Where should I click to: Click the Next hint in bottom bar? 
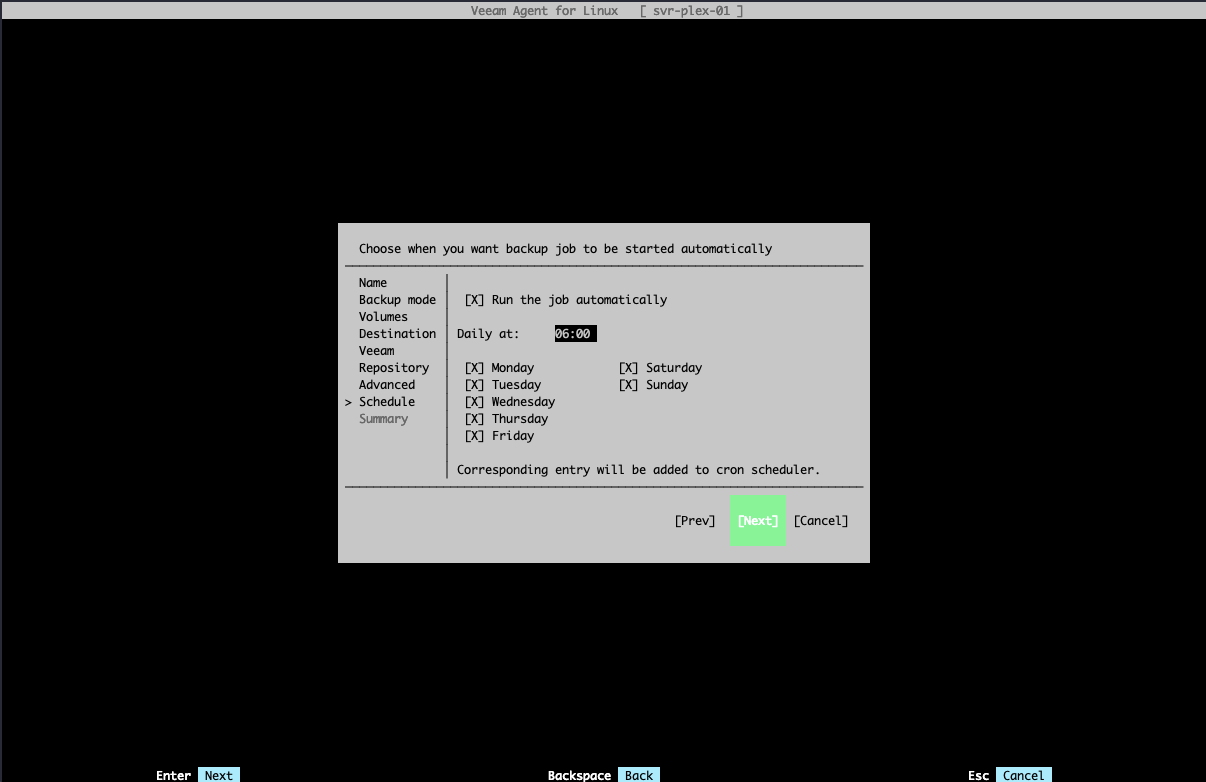click(x=218, y=775)
